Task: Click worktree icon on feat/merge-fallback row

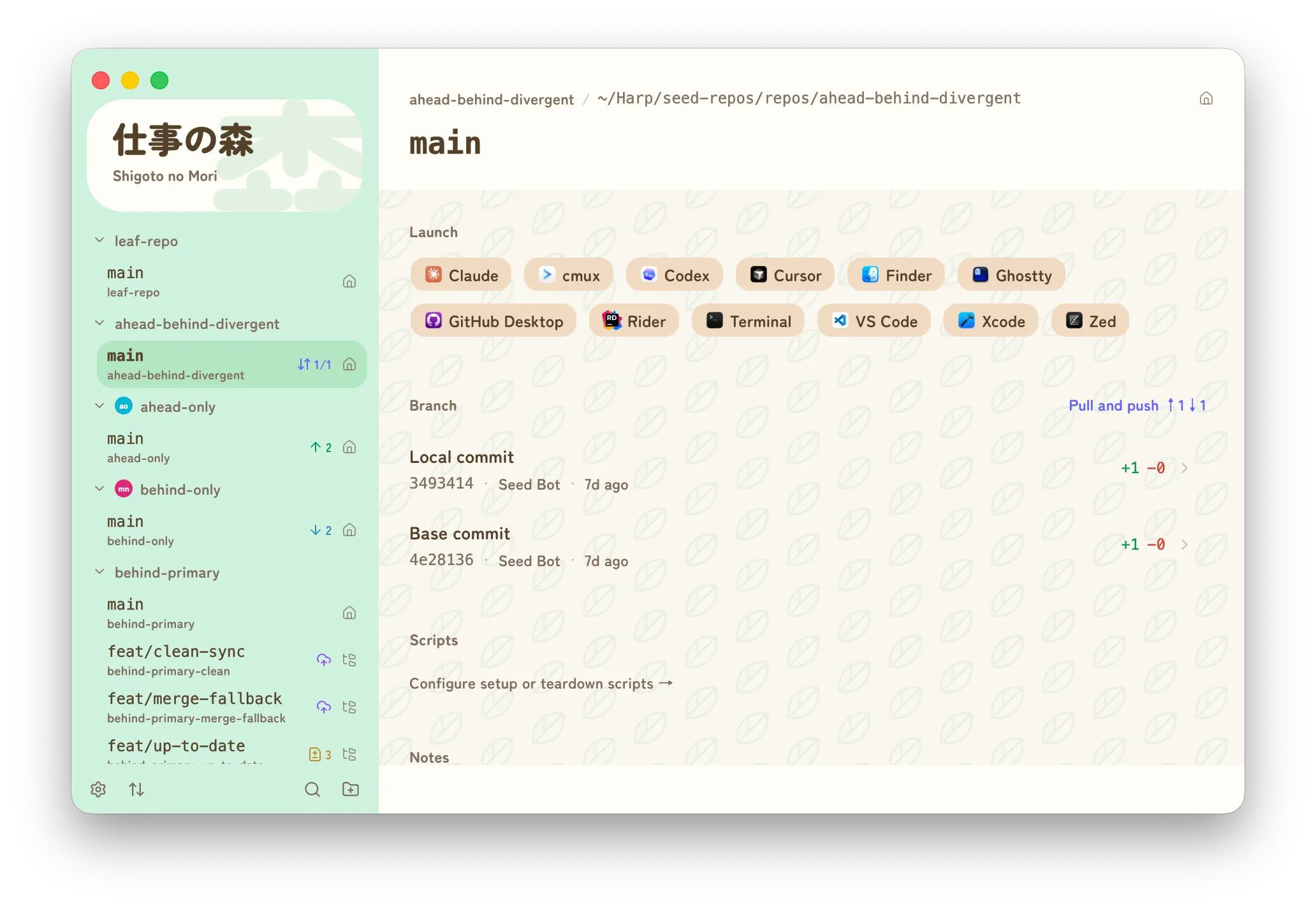Action: pos(349,707)
